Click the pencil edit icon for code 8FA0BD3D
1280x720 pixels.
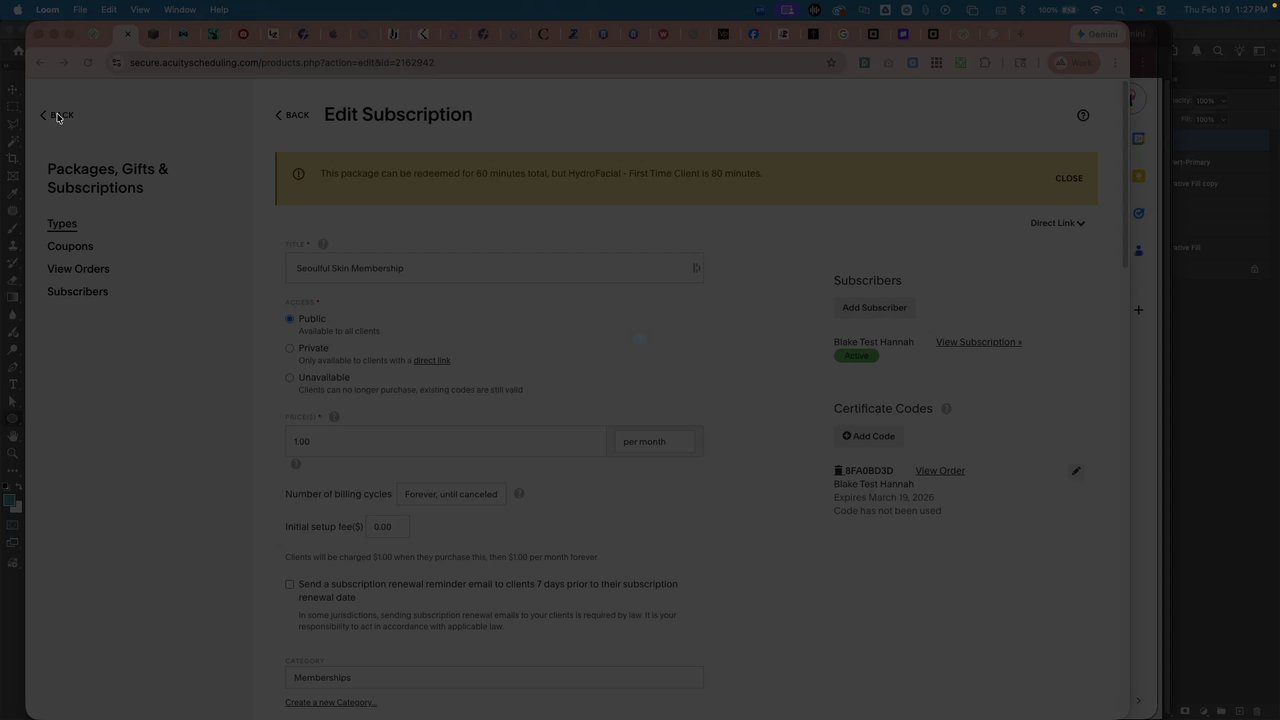1076,471
